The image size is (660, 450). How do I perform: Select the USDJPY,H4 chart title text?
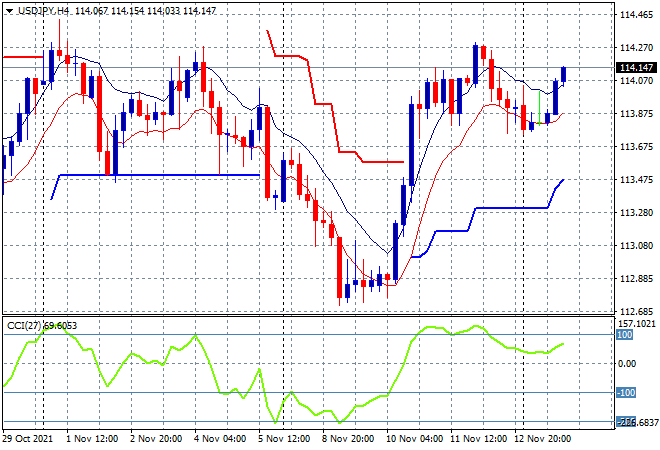(x=43, y=11)
